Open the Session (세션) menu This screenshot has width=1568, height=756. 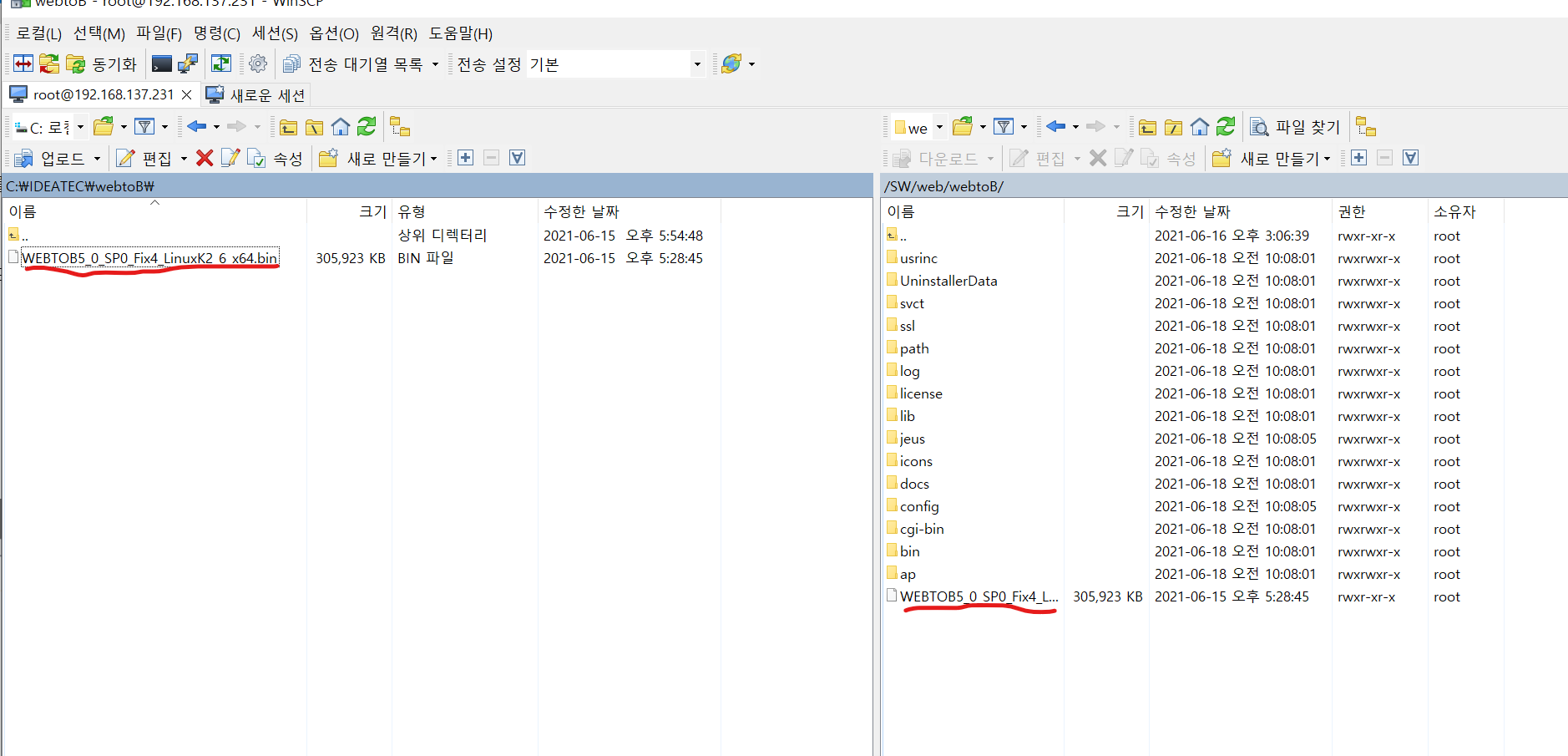pyautogui.click(x=276, y=33)
